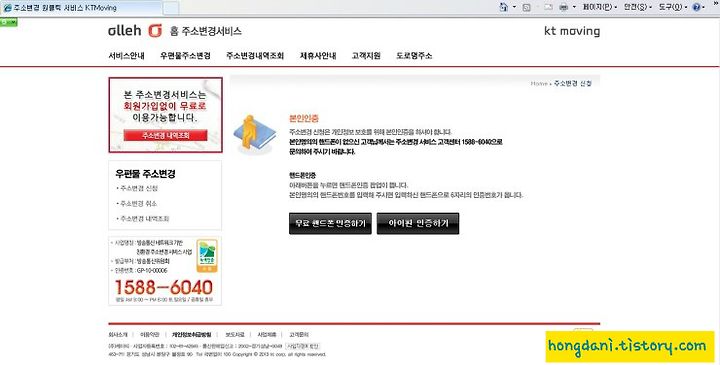
Task: Click the 주소변경 신청 sidebar link
Action: (139, 188)
